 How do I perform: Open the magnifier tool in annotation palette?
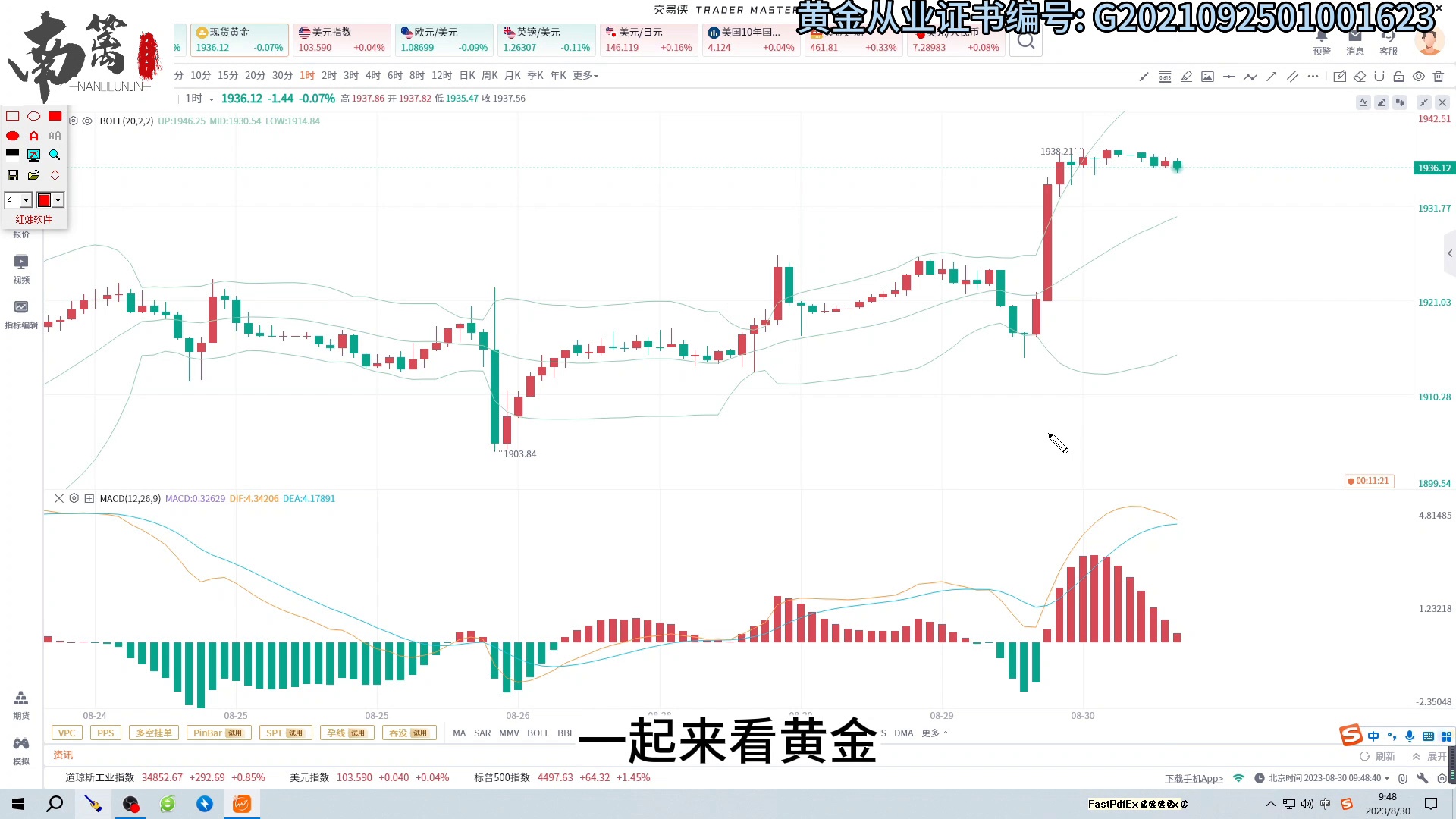coord(55,155)
